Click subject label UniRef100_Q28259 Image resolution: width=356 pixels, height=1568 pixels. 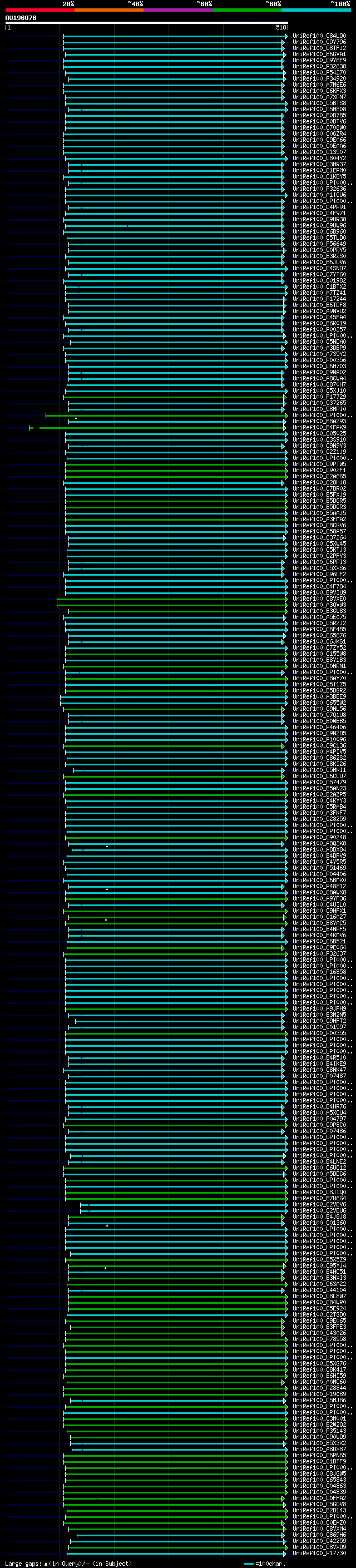(x=319, y=819)
